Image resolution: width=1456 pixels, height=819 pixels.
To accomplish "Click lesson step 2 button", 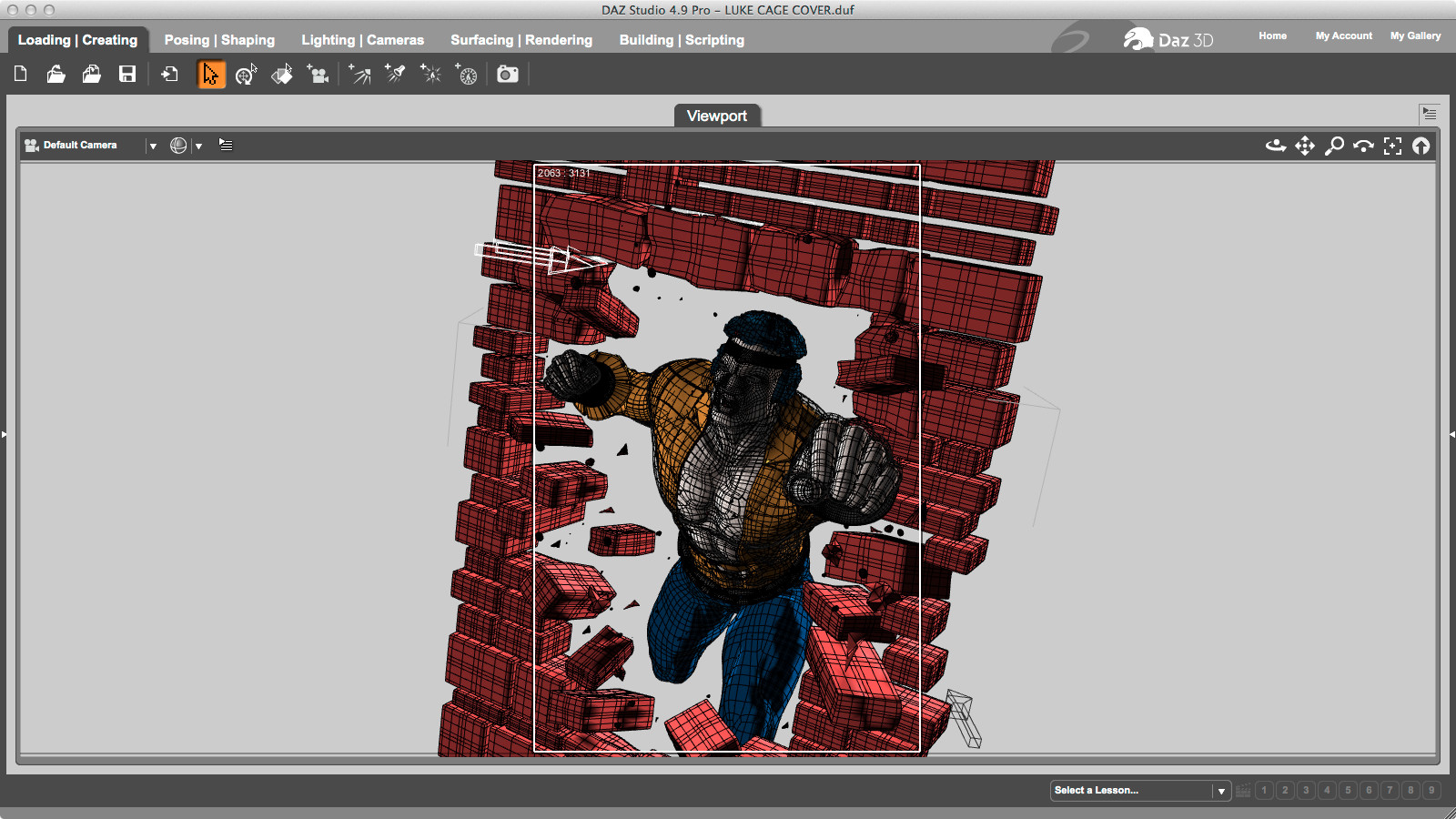I will (x=1285, y=790).
